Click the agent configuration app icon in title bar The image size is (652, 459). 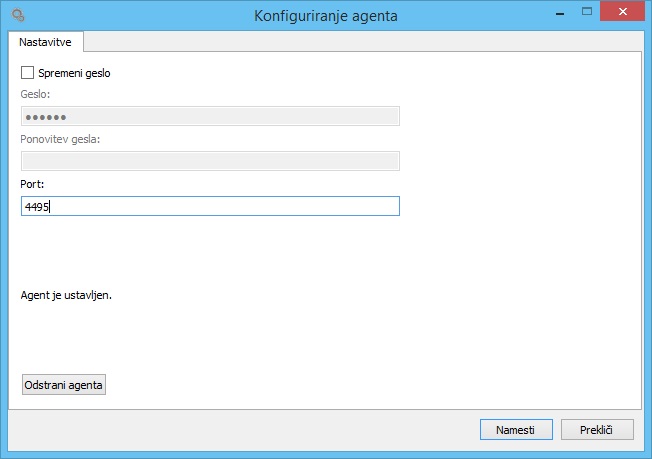(x=18, y=15)
